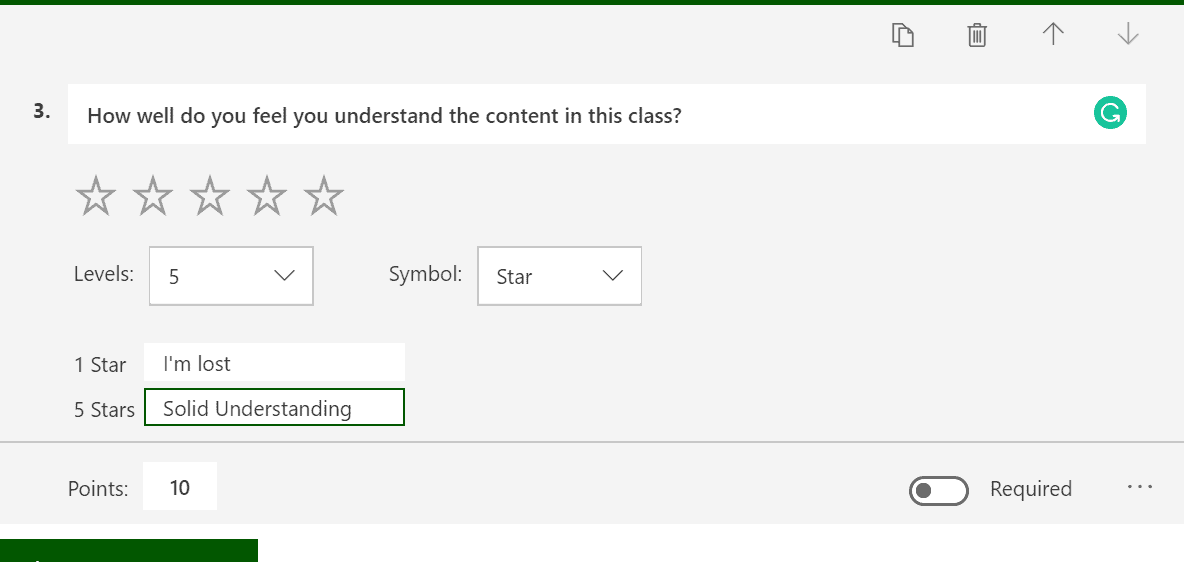This screenshot has width=1186, height=562.
Task: Move question down with arrow icon
Action: (x=1128, y=34)
